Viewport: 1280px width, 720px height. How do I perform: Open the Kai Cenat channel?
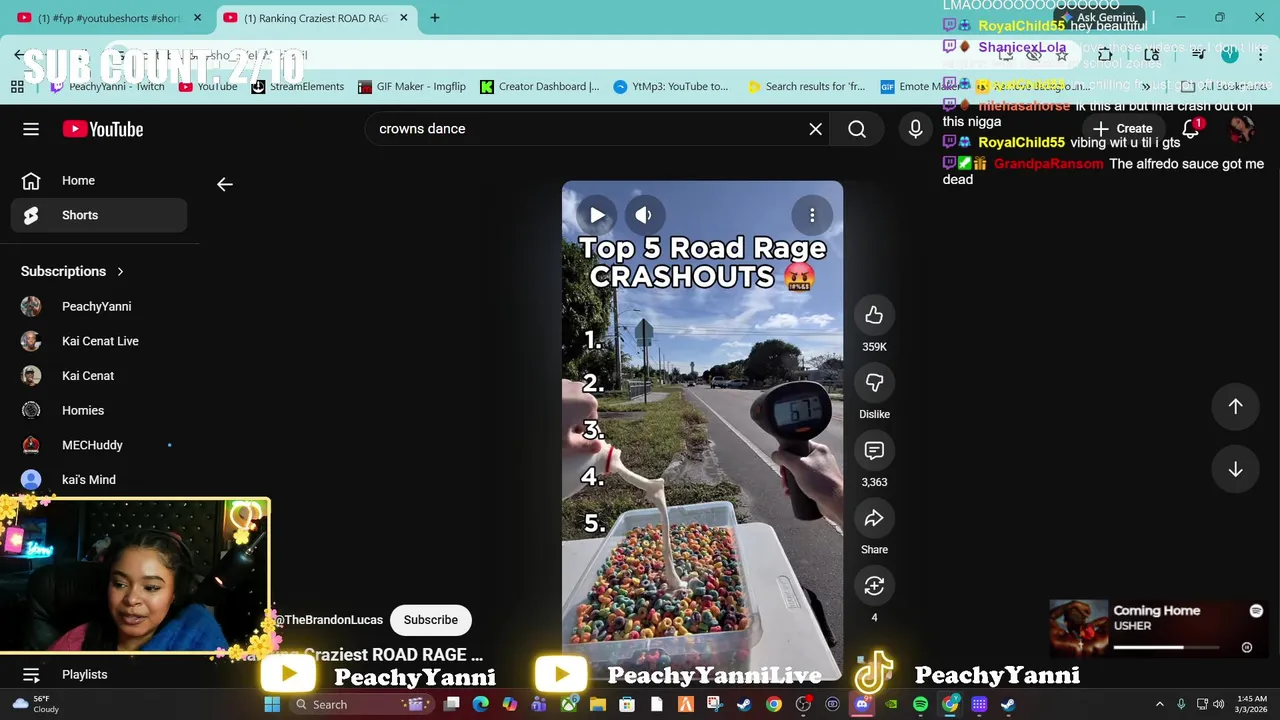click(x=99, y=376)
